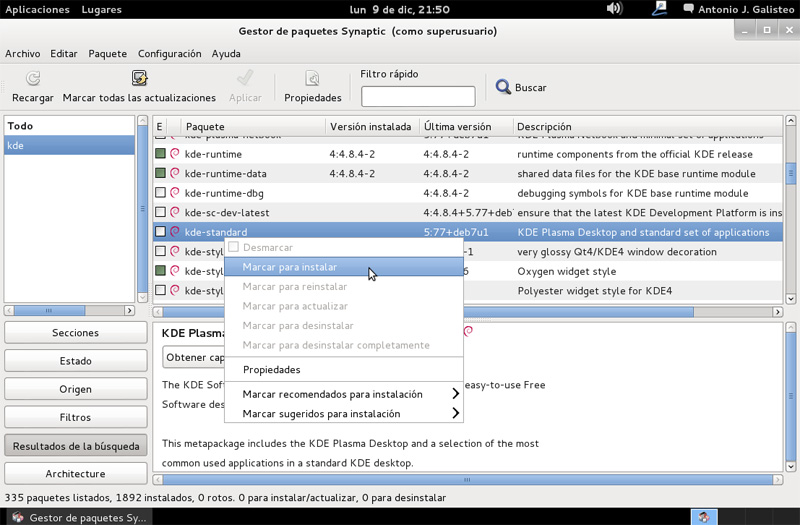Click the E status column header
Viewport: 800px width, 525px height.
pos(160,126)
